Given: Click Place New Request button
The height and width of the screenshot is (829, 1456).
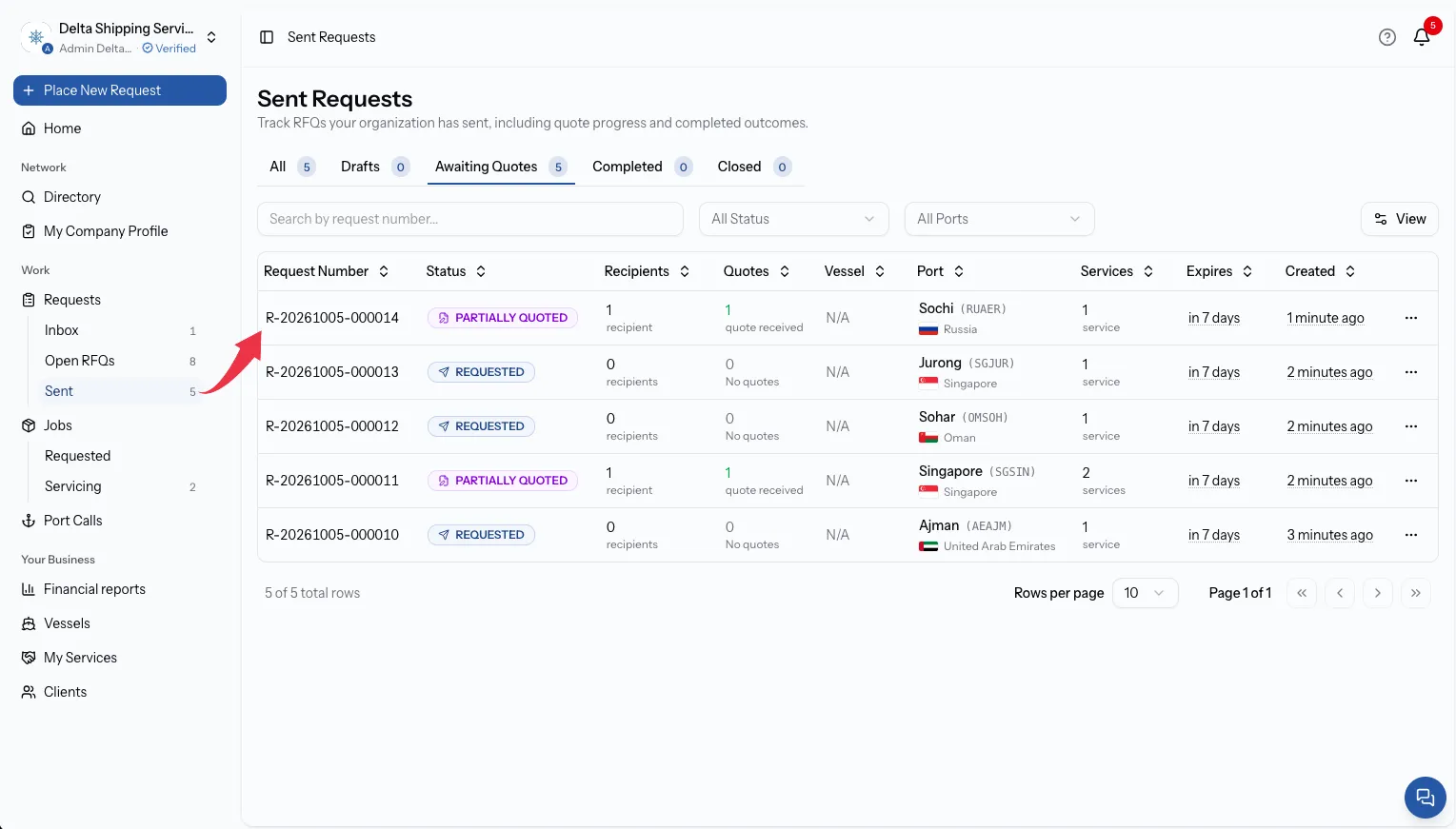Looking at the screenshot, I should pos(120,90).
